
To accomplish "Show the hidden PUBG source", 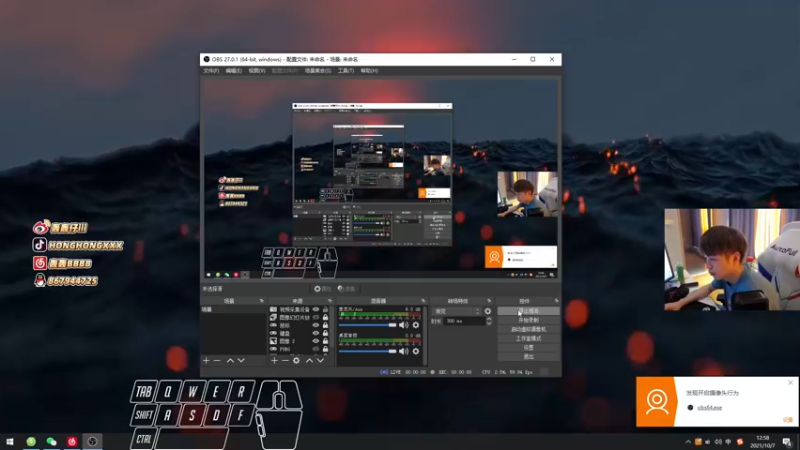I will (316, 349).
